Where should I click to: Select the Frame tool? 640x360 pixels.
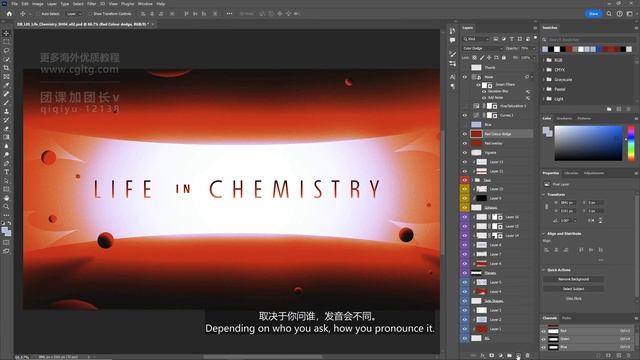tap(6, 77)
